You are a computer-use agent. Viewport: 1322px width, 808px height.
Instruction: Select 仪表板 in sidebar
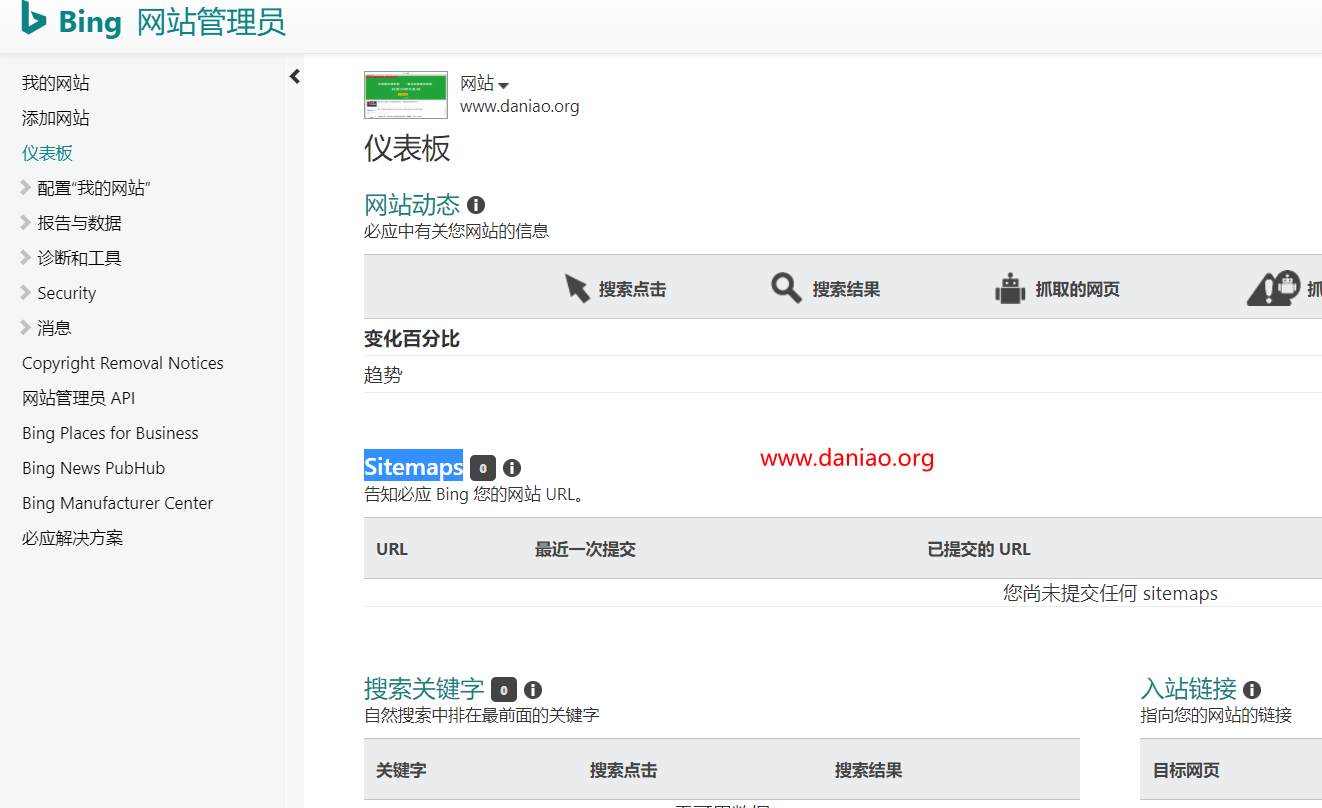(x=48, y=153)
